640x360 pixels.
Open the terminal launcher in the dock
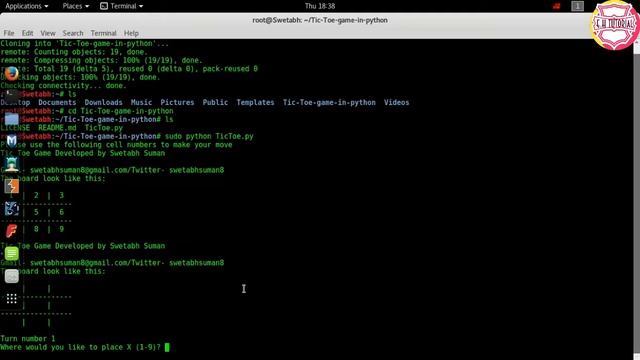[x=11, y=96]
